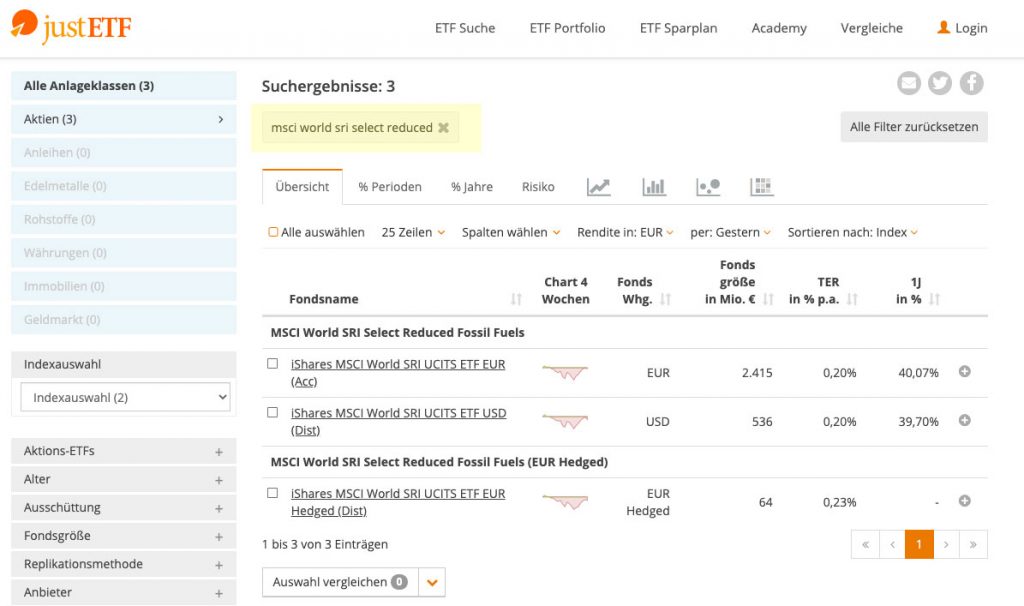This screenshot has width=1024, height=606.
Task: Open iShares MSCI World SRI UCITS ETF USD (Dist) link
Action: click(398, 421)
